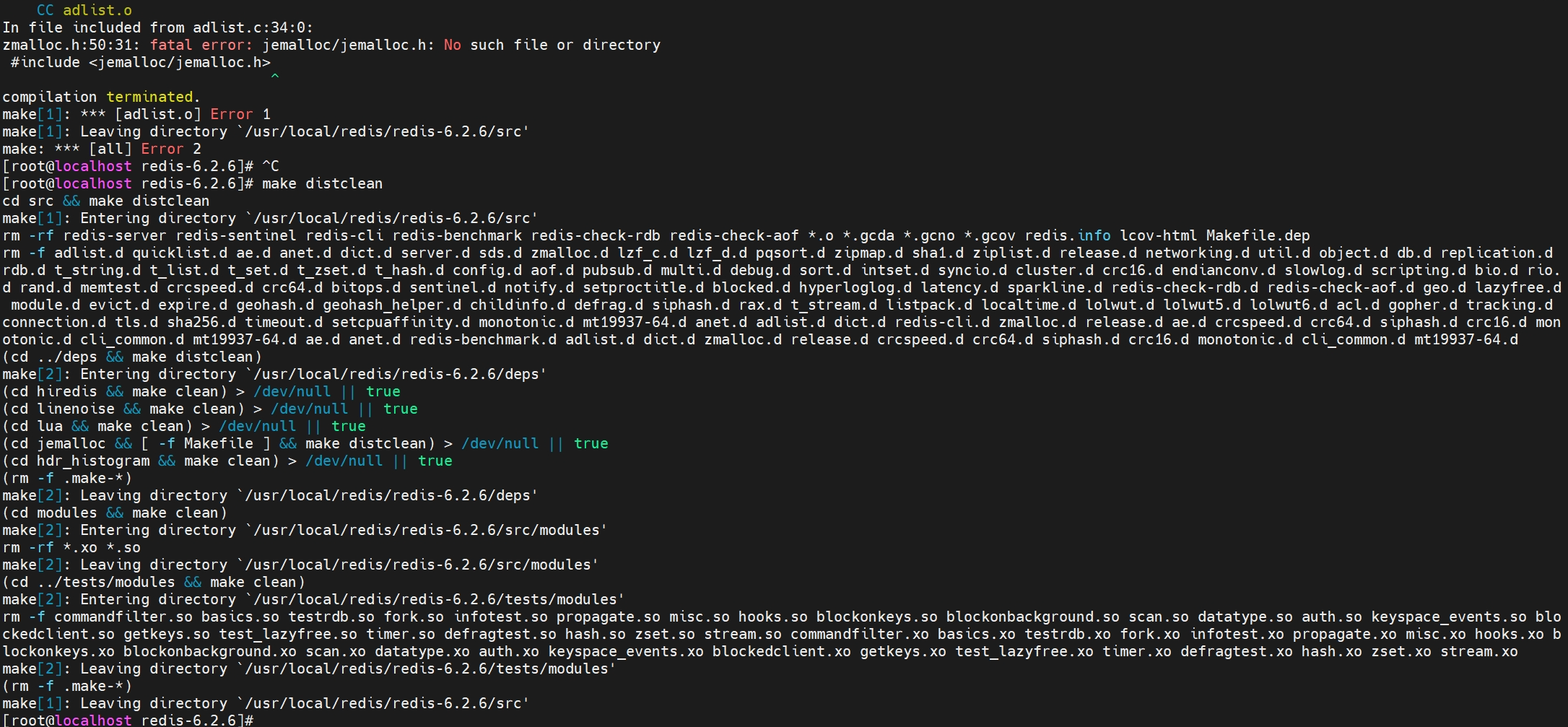Click 'rm -rf *.xo *.so' line
Screen dimensions: 1568x727
(x=71, y=547)
